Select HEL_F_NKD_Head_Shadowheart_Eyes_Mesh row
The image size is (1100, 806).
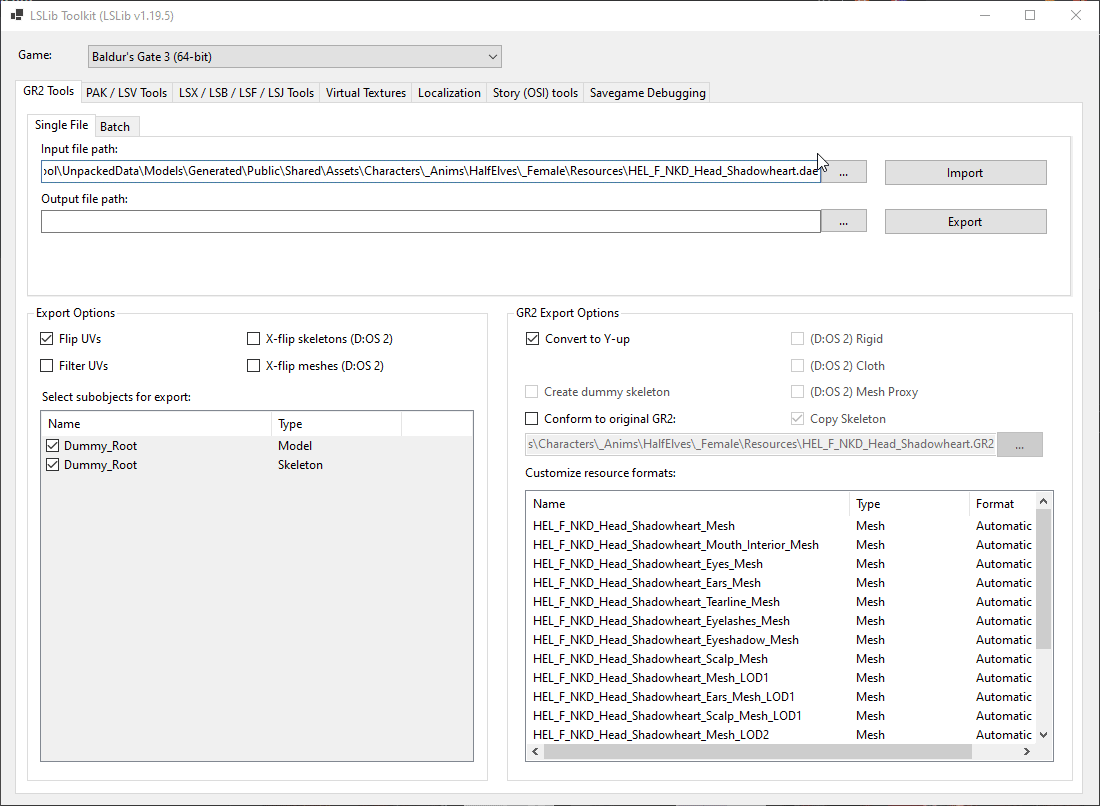(782, 564)
